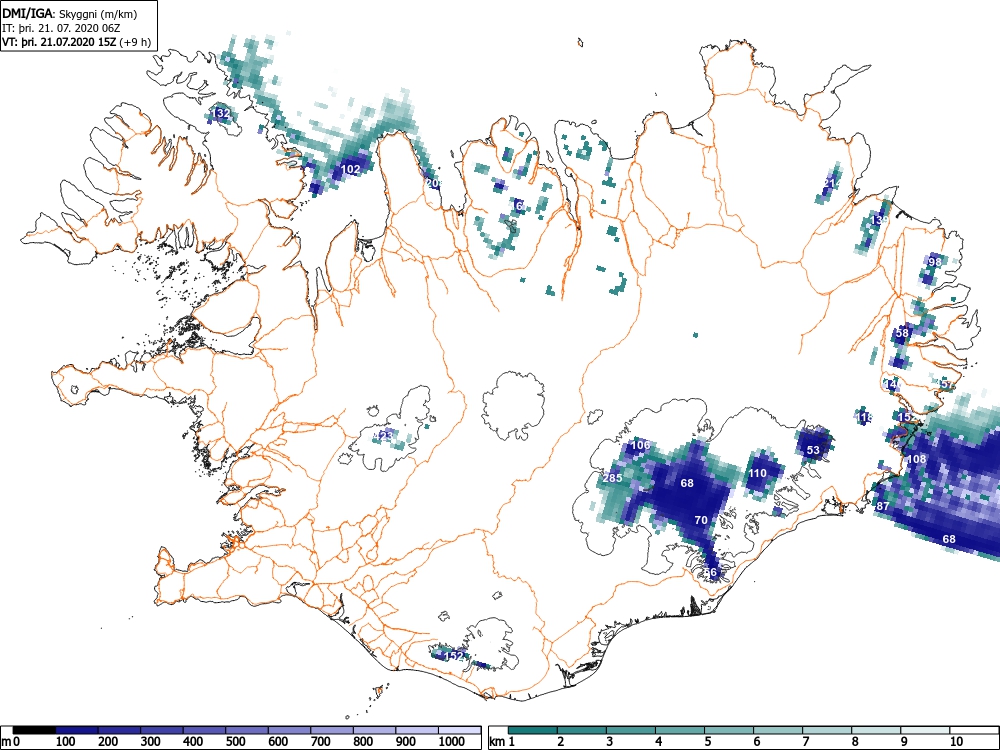Select the dark blue 100–200 m legend swatch
Viewport: 1000px width, 750px height.
[x=77, y=730]
